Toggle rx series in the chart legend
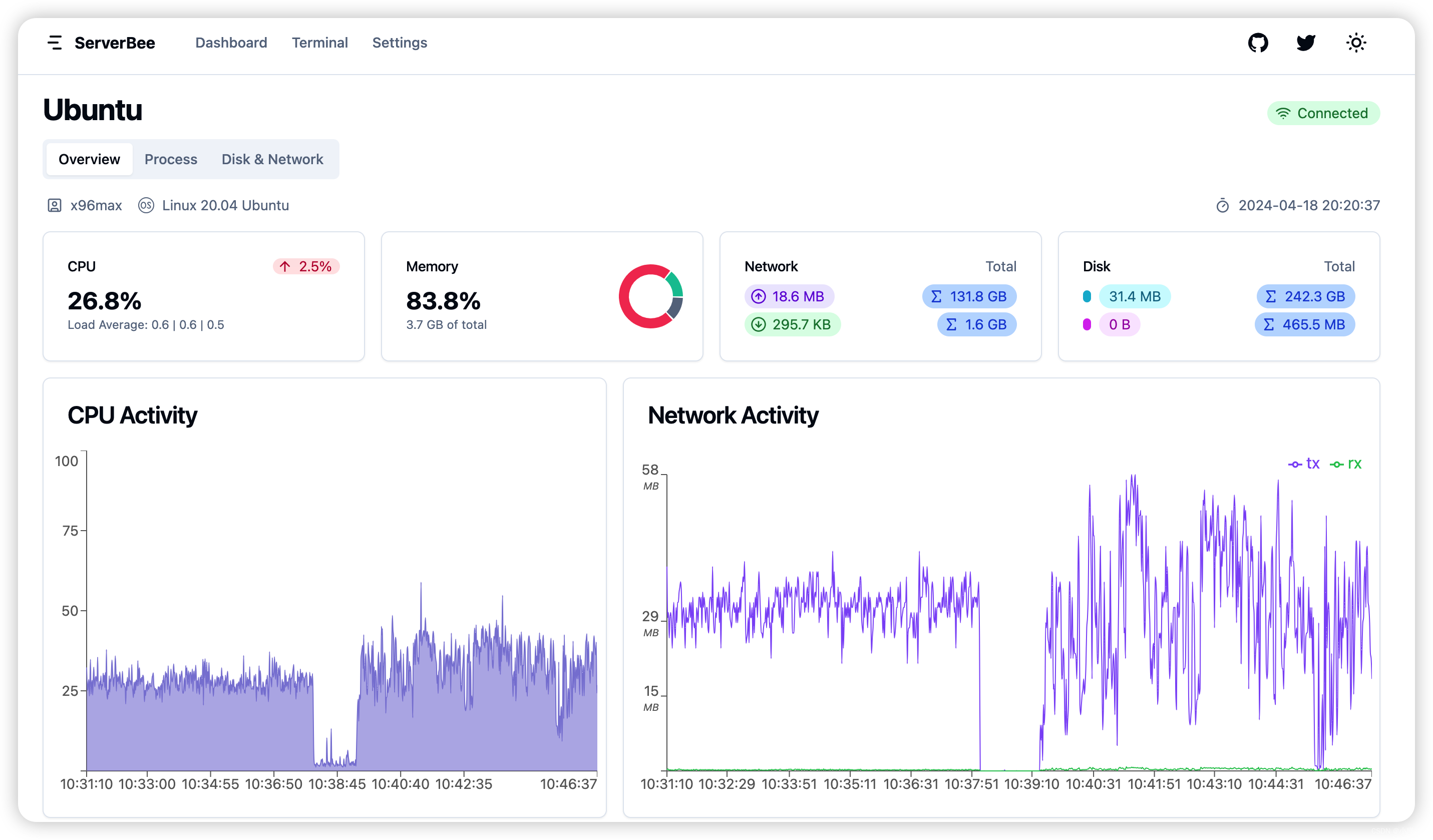Image resolution: width=1433 pixels, height=840 pixels. tap(1346, 464)
